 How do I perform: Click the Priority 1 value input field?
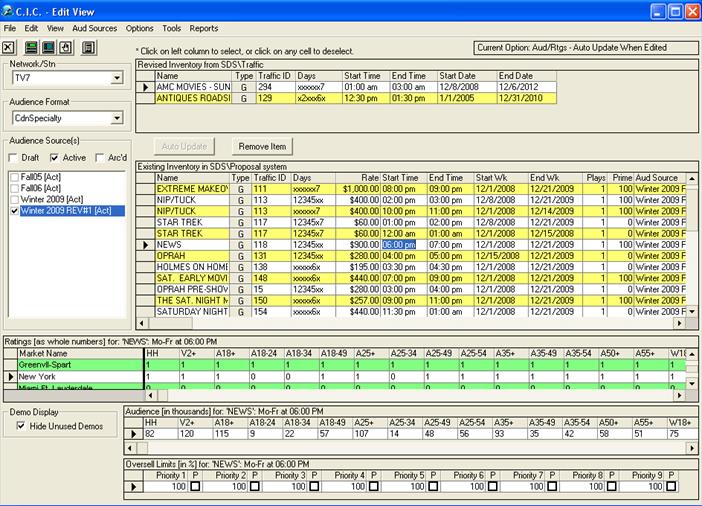165,487
